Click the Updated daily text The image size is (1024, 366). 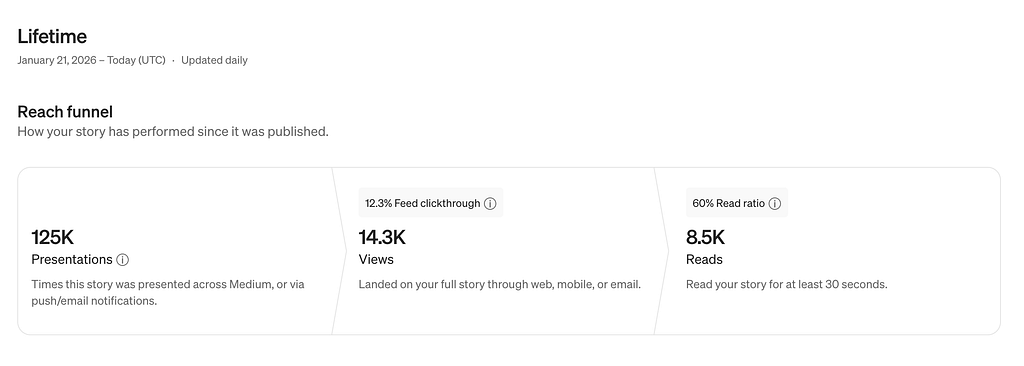coord(214,60)
